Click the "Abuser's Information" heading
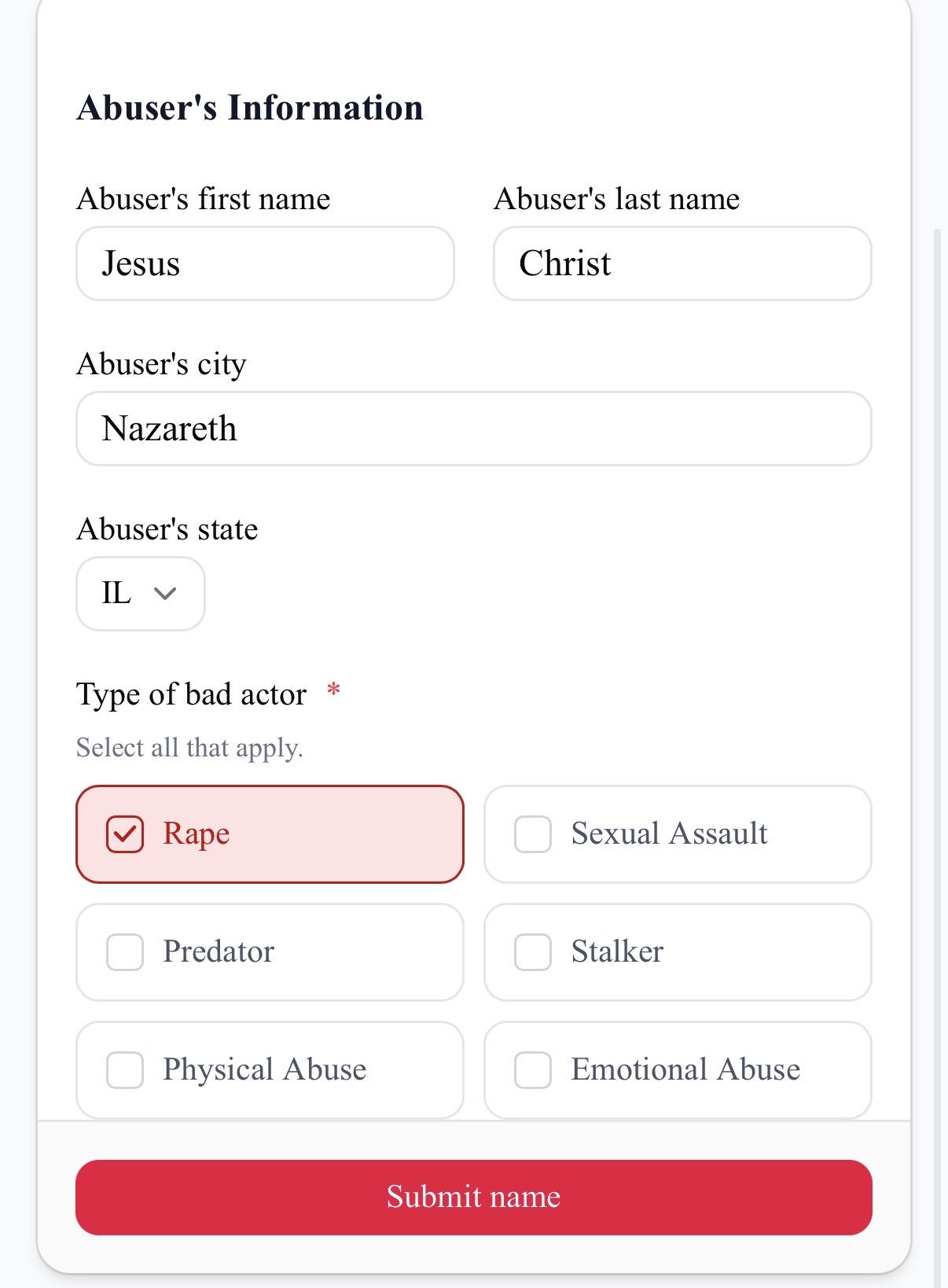Viewport: 948px width, 1288px height. [x=250, y=108]
